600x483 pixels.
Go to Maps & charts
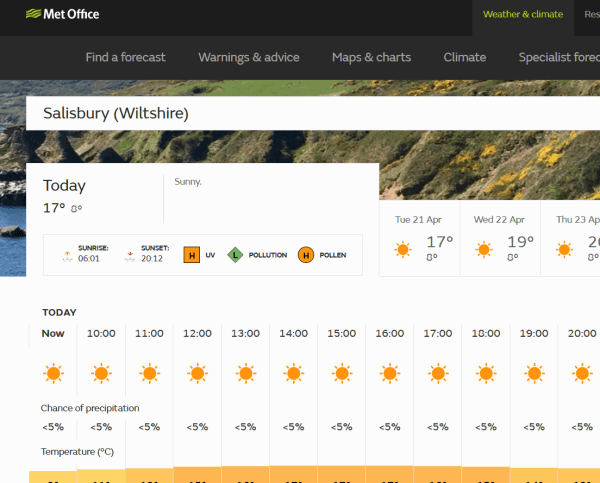click(371, 57)
